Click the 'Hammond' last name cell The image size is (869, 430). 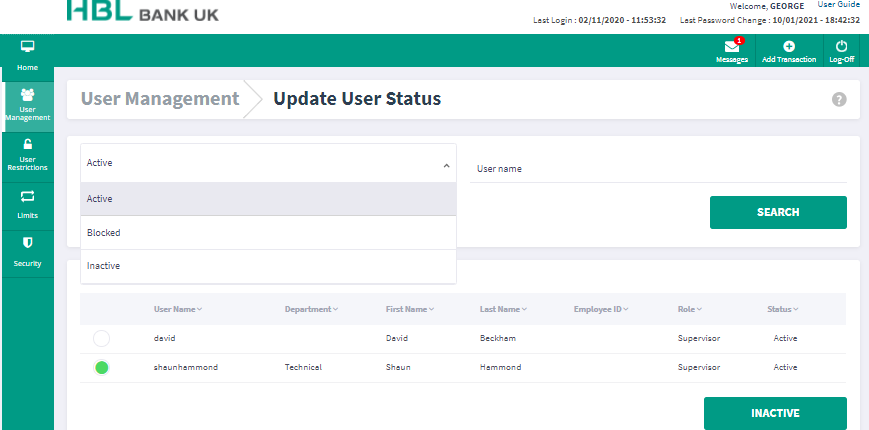click(500, 367)
